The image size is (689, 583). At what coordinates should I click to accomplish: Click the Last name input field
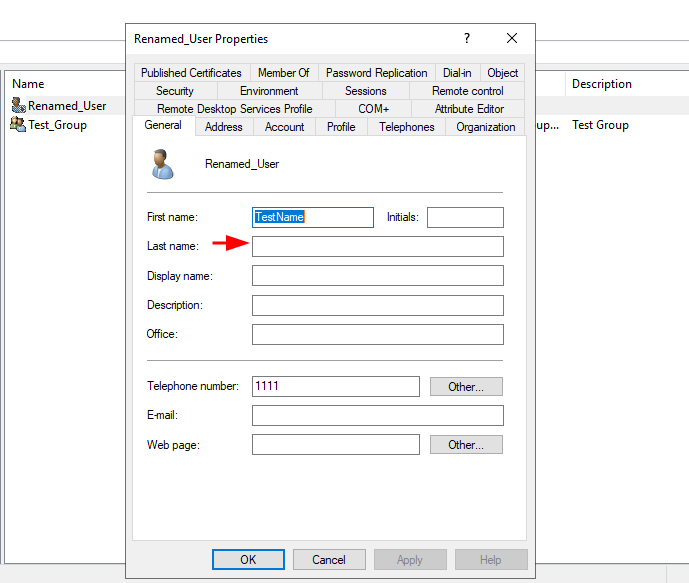click(x=377, y=247)
